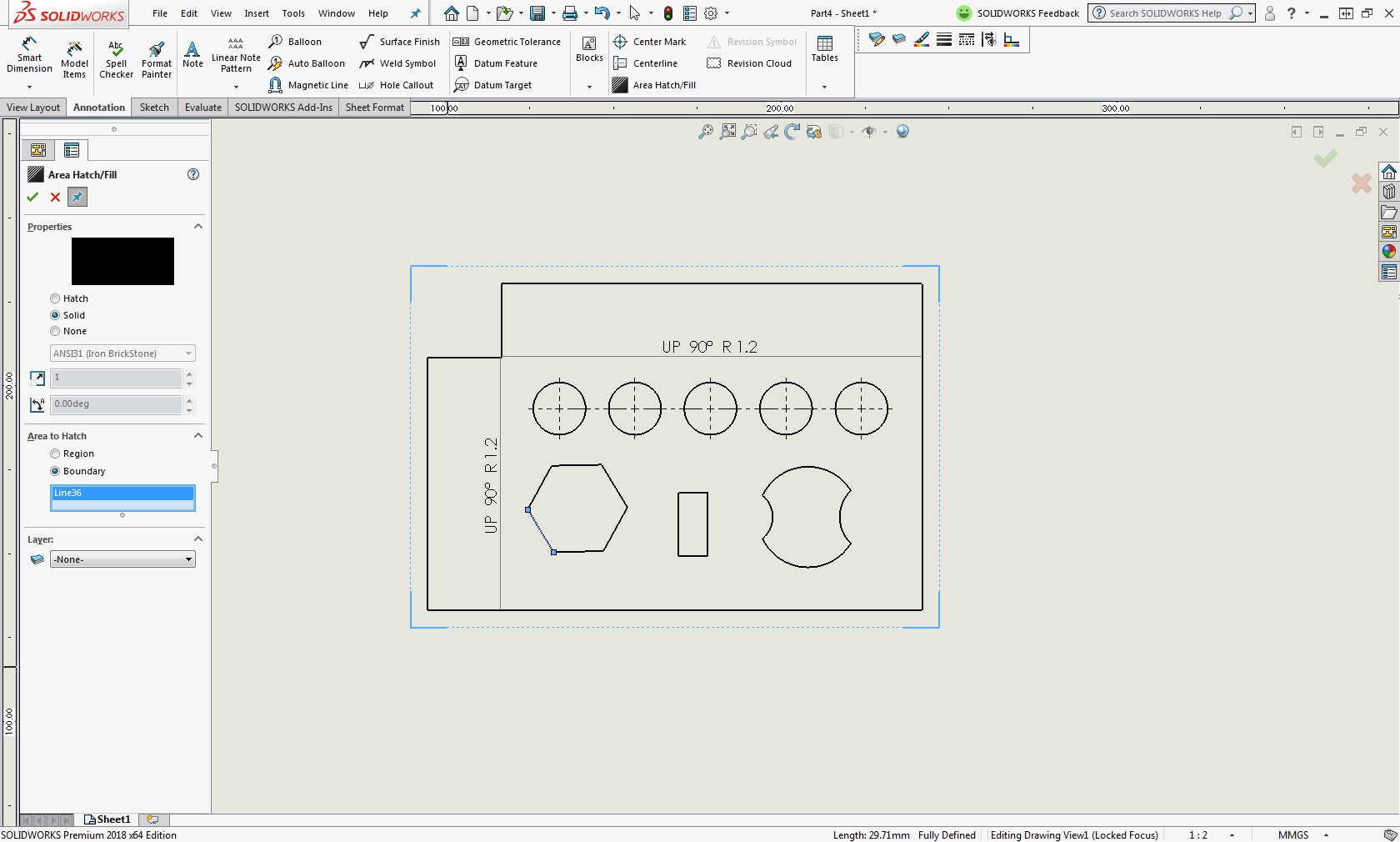Select the Smart Dimension tool

[29, 55]
